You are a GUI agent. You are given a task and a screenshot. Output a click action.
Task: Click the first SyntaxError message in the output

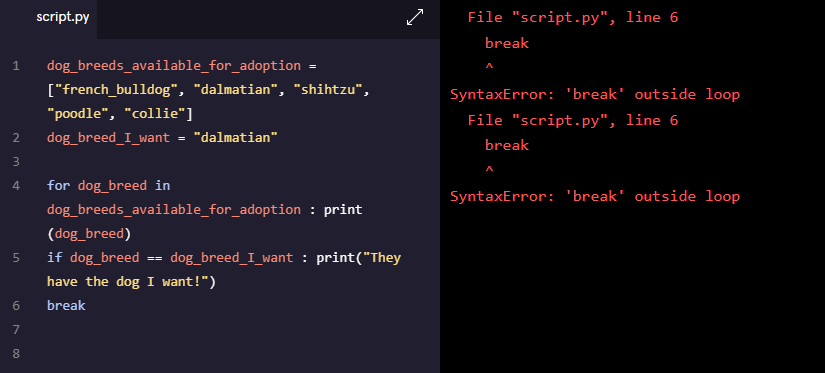click(x=595, y=95)
